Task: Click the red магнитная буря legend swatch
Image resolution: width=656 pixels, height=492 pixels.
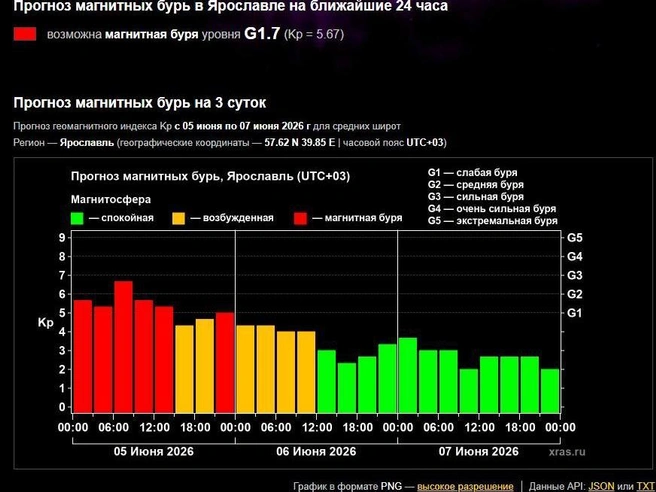Action: pos(300,218)
